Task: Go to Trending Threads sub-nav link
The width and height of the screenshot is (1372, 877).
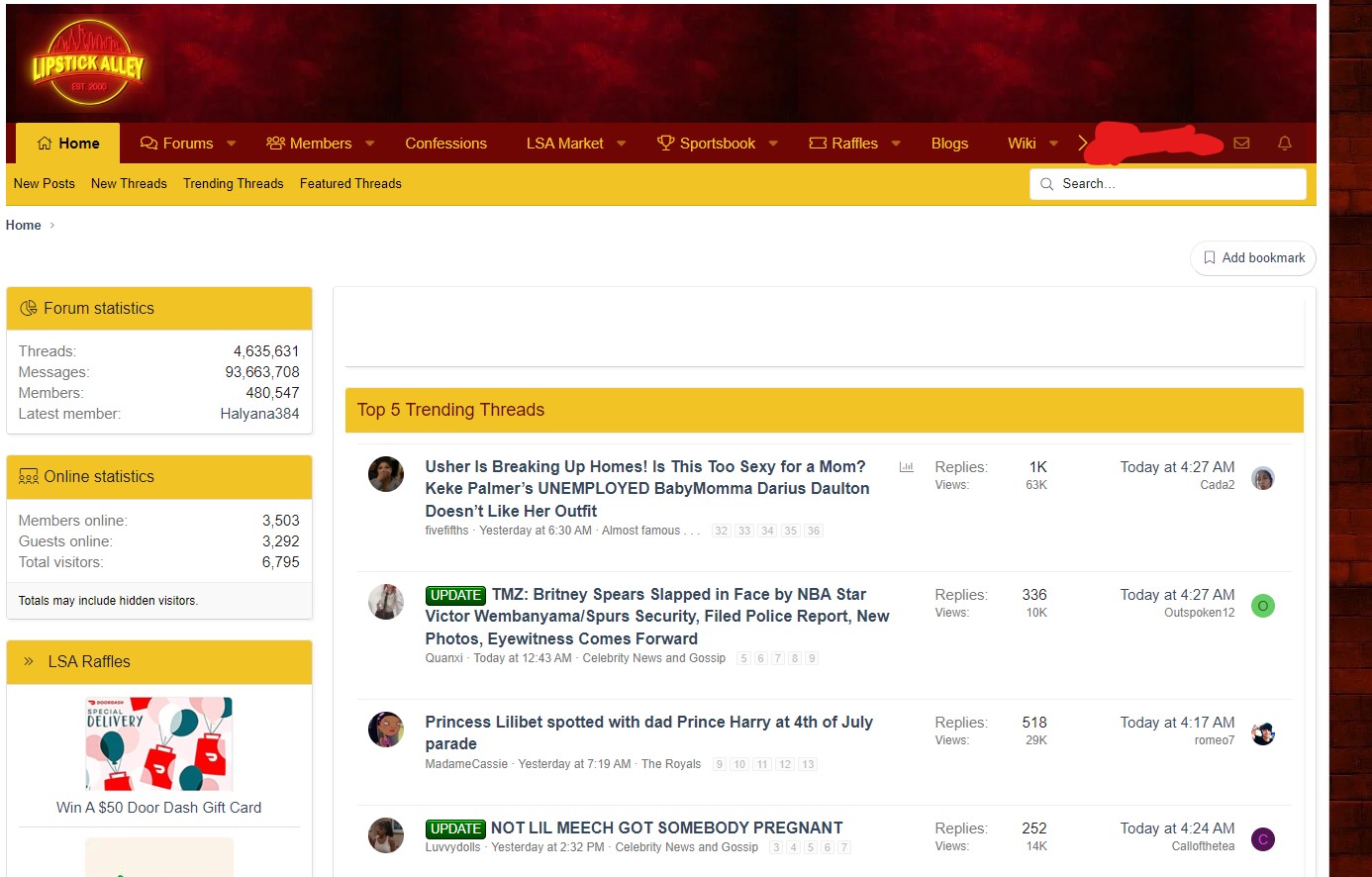Action: click(234, 184)
